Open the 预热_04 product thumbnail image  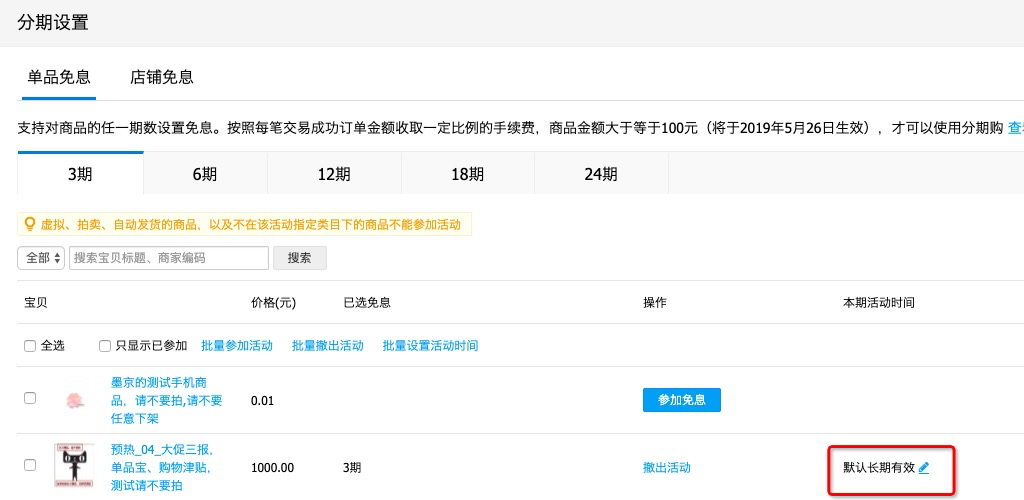tap(74, 466)
